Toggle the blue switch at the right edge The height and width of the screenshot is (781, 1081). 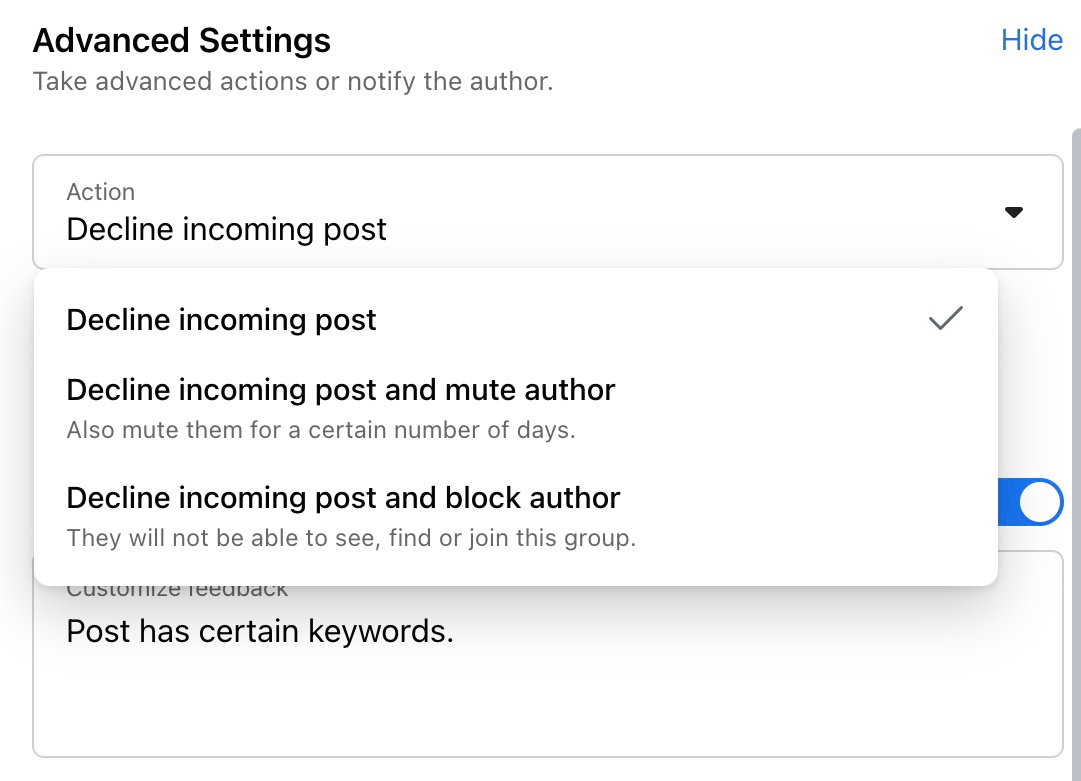(x=1031, y=502)
